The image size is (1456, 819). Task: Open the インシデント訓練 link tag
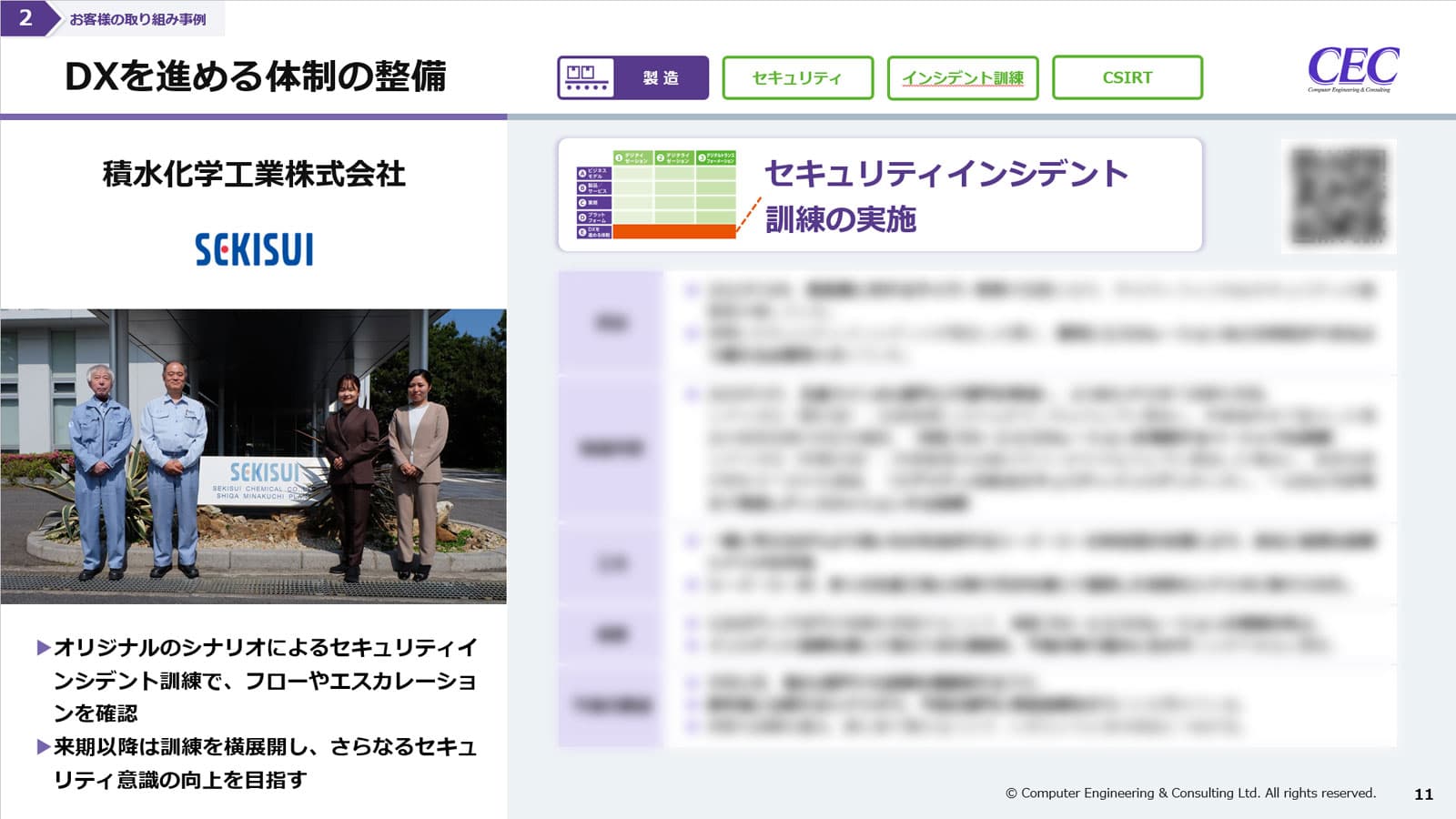pos(963,77)
